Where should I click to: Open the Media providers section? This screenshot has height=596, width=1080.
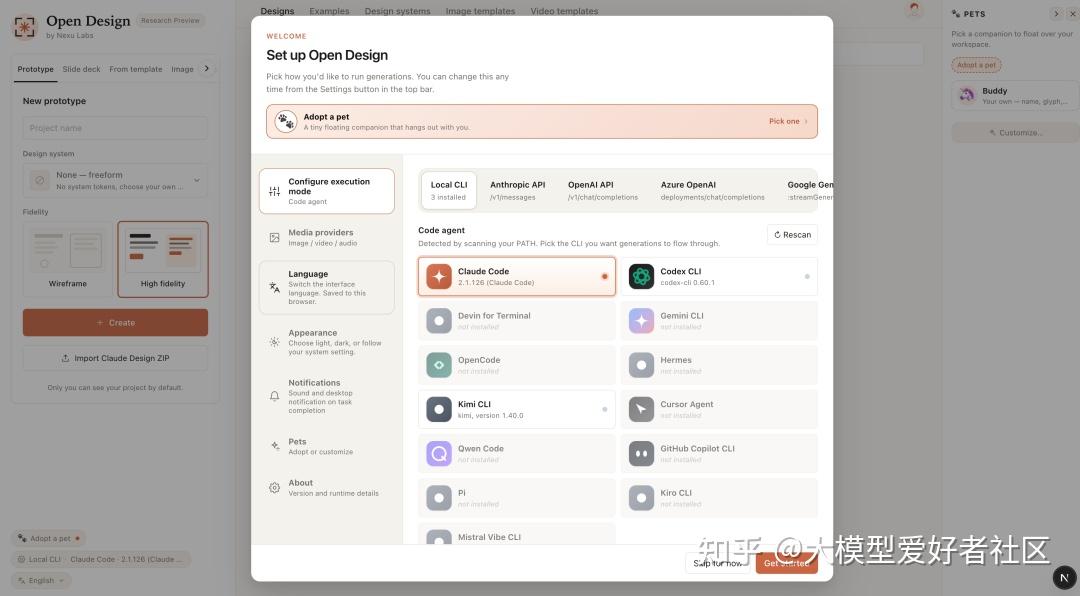[x=326, y=238]
